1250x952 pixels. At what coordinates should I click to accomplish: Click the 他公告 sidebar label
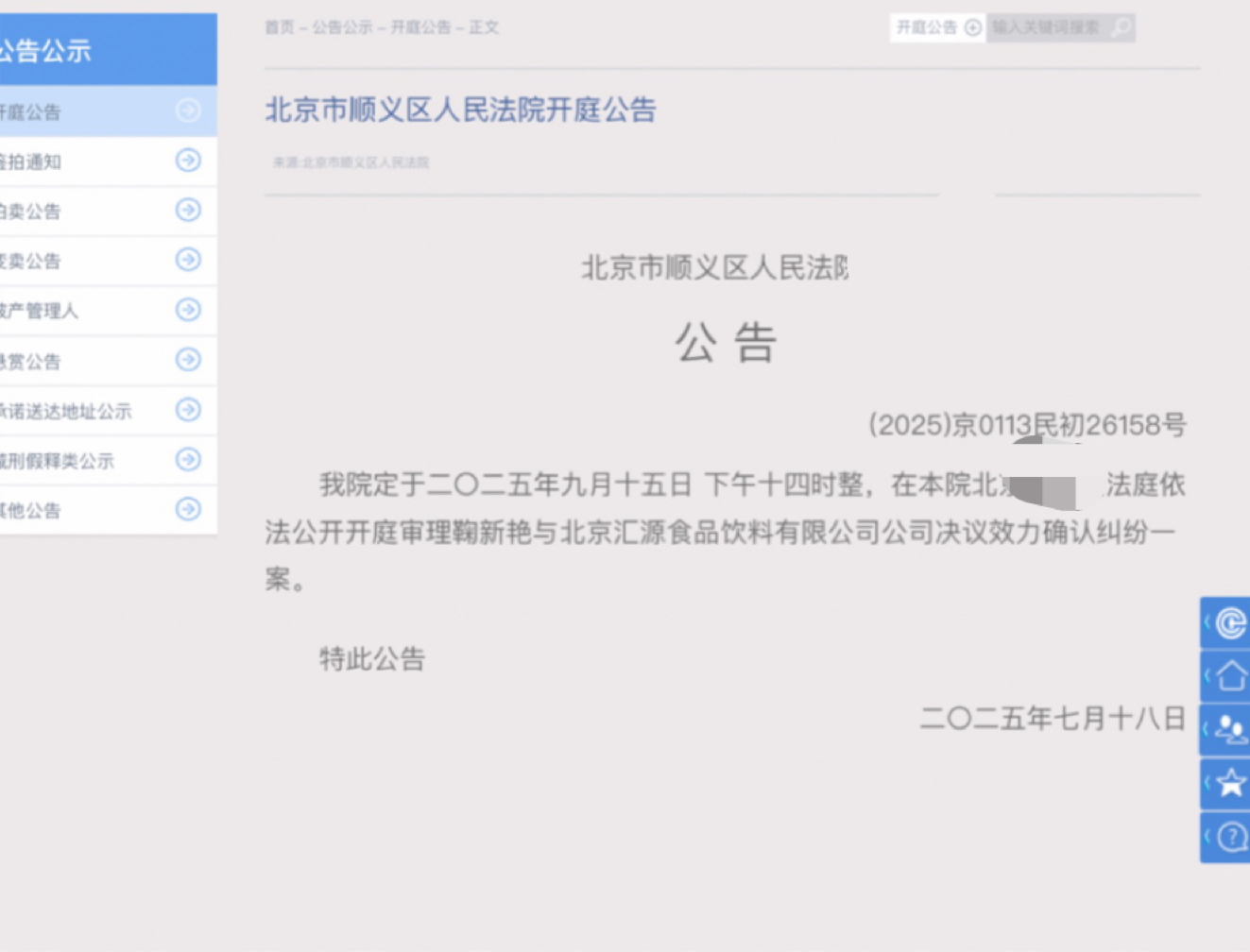(30, 511)
